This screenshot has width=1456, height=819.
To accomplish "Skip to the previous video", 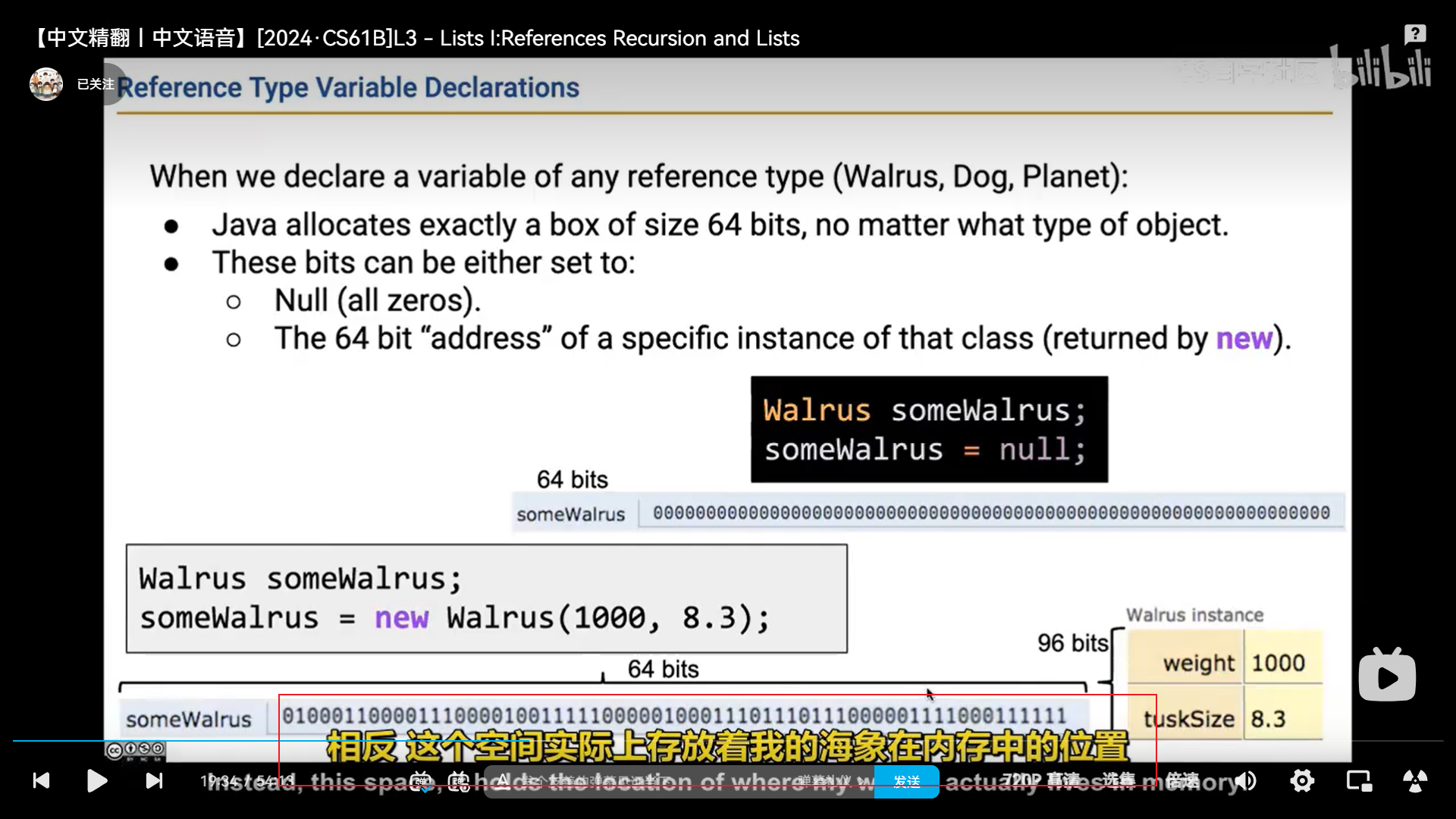I will tap(41, 780).
